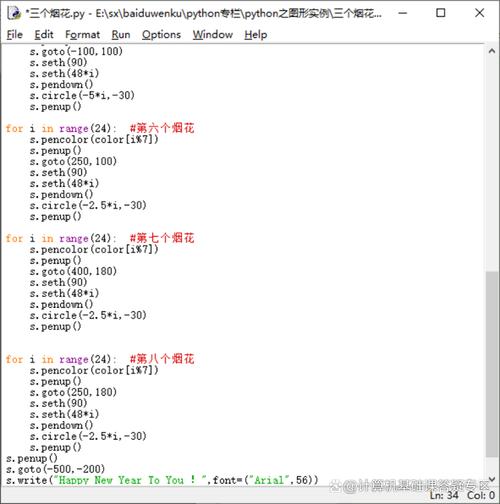This screenshot has width=500, height=504.
Task: Click the line s.goto(-500,-200)
Action: (x=55, y=469)
